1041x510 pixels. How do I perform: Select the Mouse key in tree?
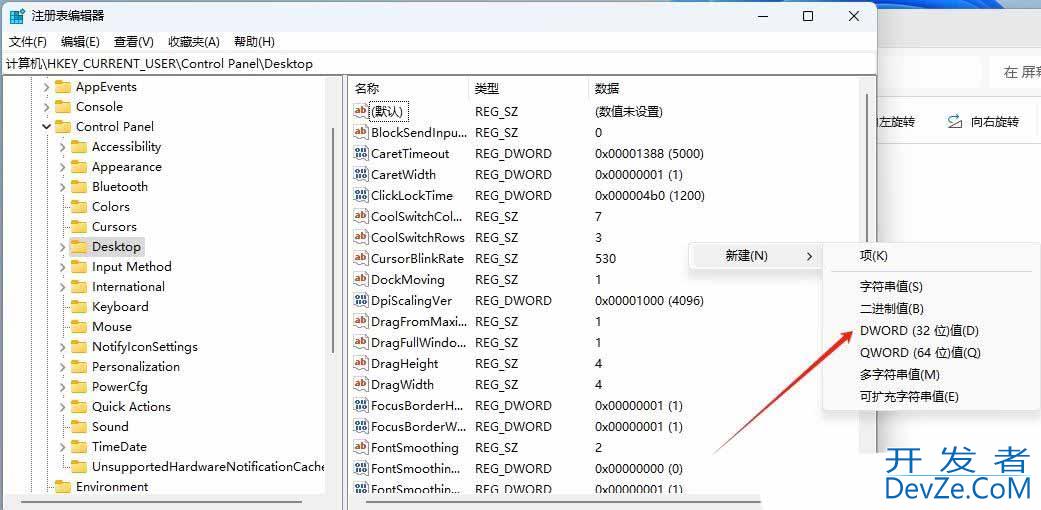click(112, 327)
